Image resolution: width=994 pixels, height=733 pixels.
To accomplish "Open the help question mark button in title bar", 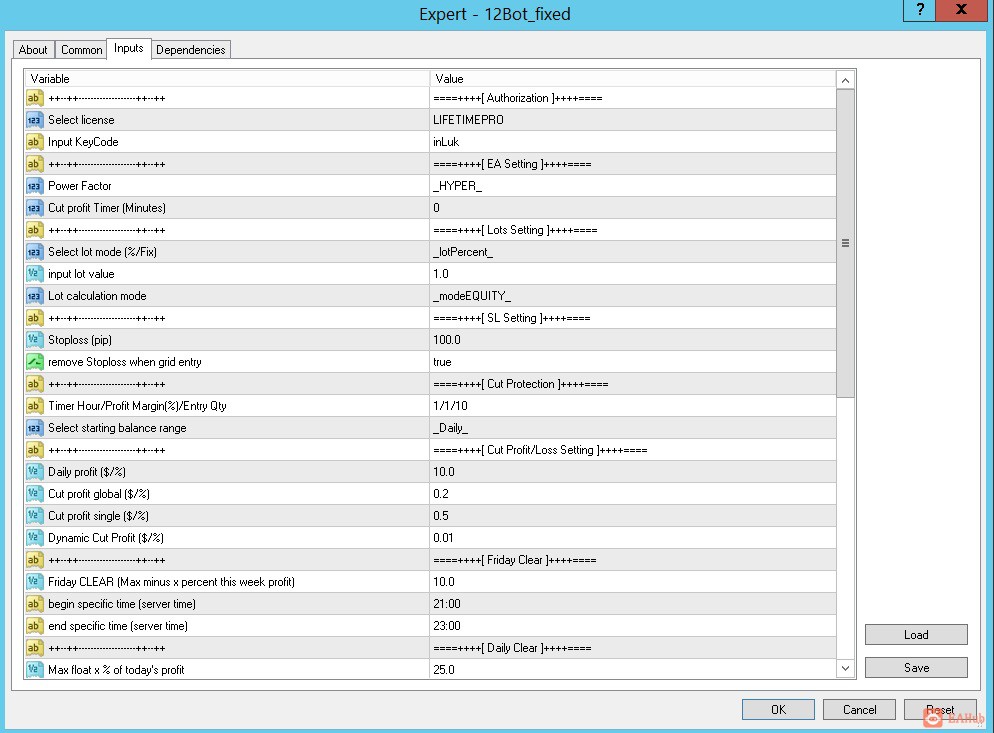I will [x=920, y=10].
